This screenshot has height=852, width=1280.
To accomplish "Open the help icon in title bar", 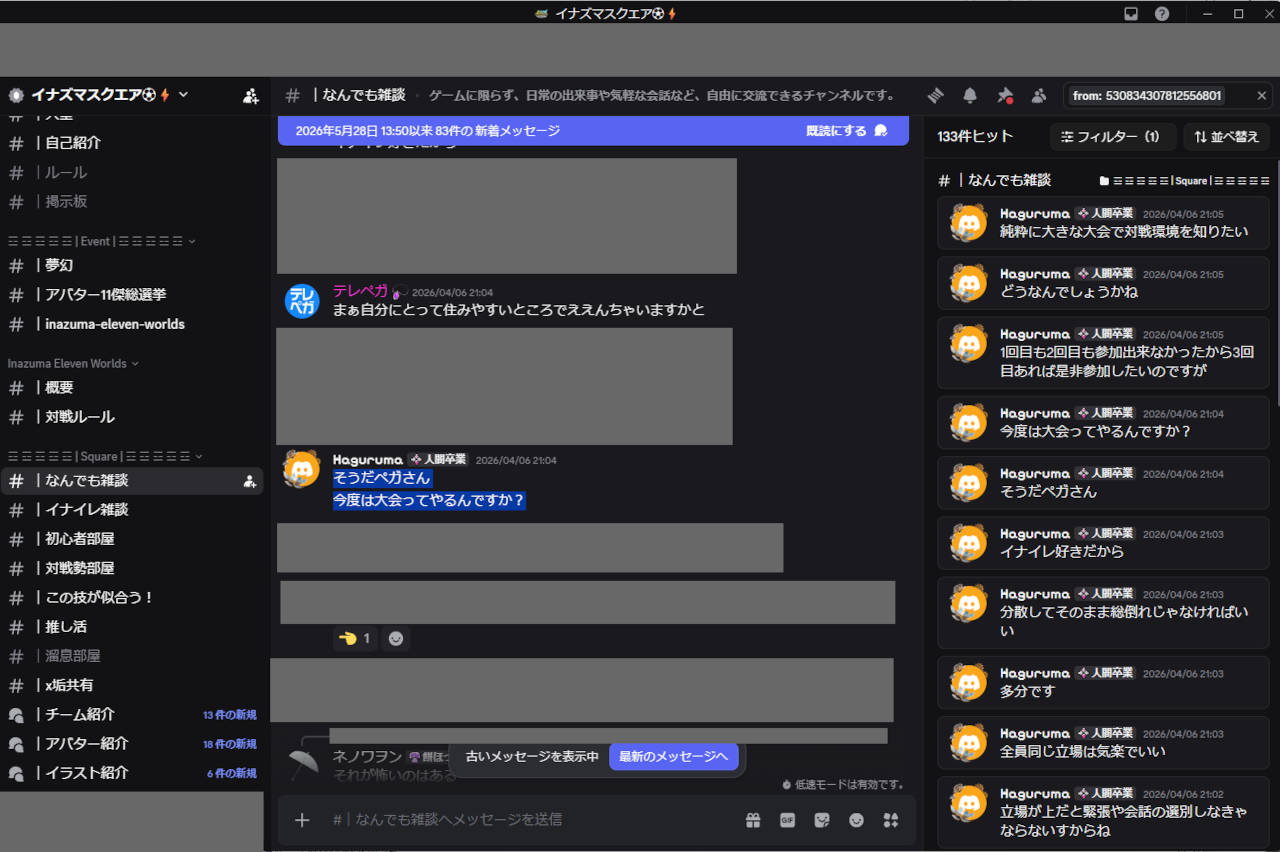I will pyautogui.click(x=1162, y=14).
